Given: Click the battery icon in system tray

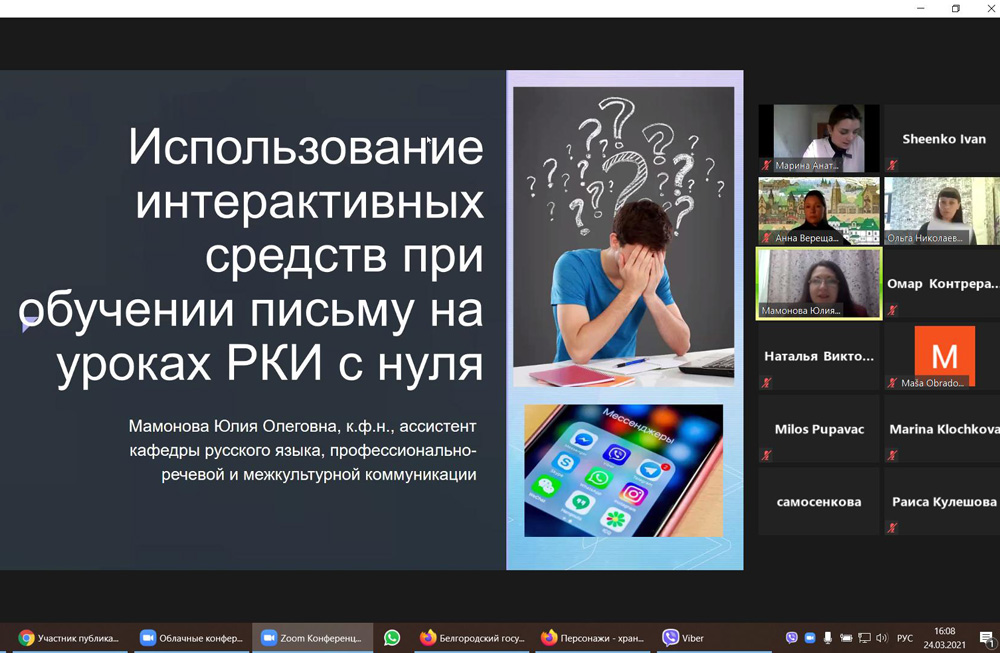Looking at the screenshot, I should pos(846,638).
